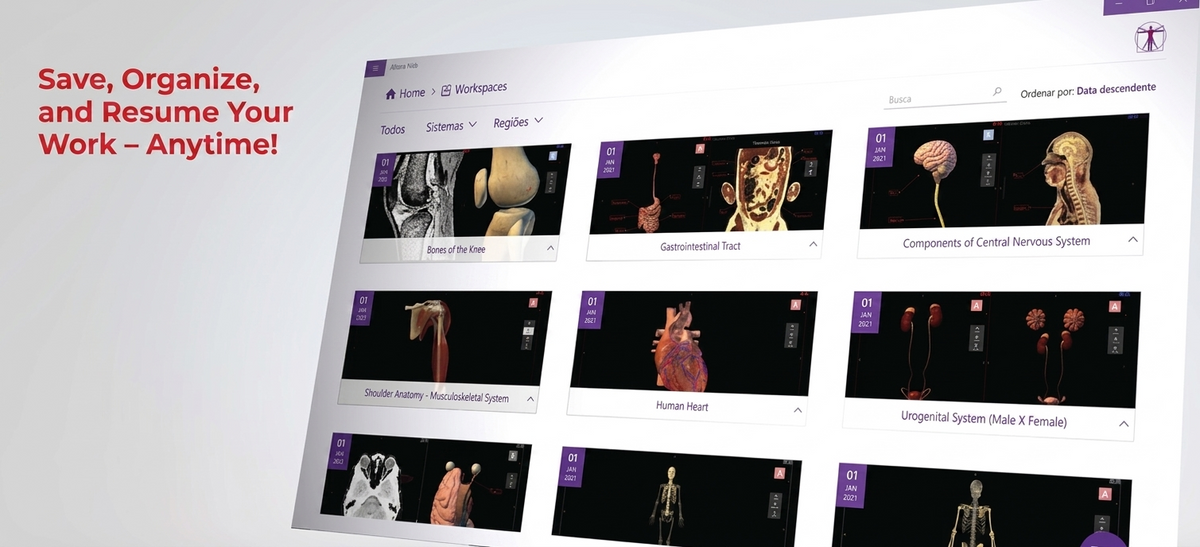The height and width of the screenshot is (547, 1200).
Task: Expand the Shoulder Anatomy card chevron
Action: point(530,399)
